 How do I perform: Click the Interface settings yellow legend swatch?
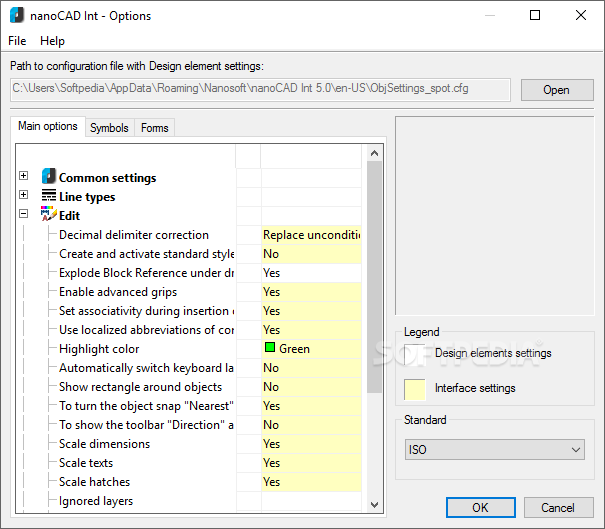point(415,389)
